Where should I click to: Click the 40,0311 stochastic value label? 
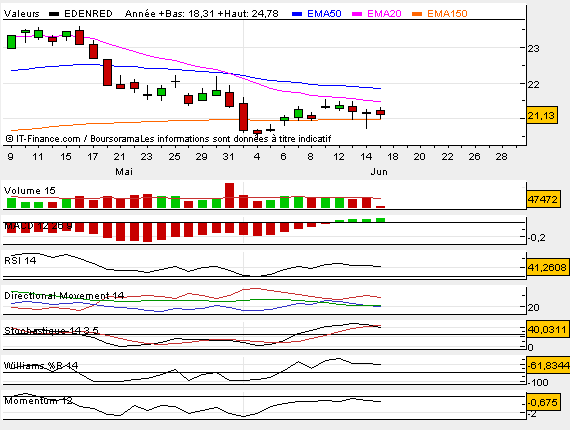point(547,330)
